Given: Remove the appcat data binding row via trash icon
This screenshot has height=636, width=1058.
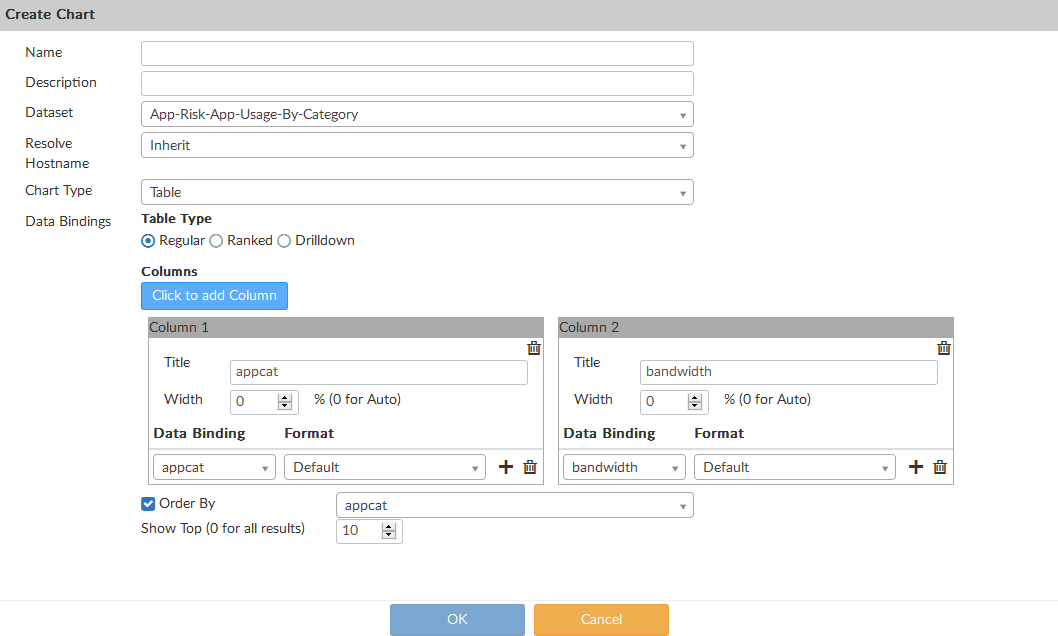Looking at the screenshot, I should coord(530,466).
